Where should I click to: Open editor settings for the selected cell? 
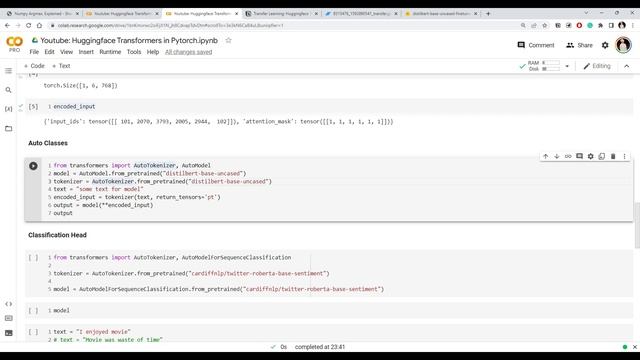click(591, 156)
